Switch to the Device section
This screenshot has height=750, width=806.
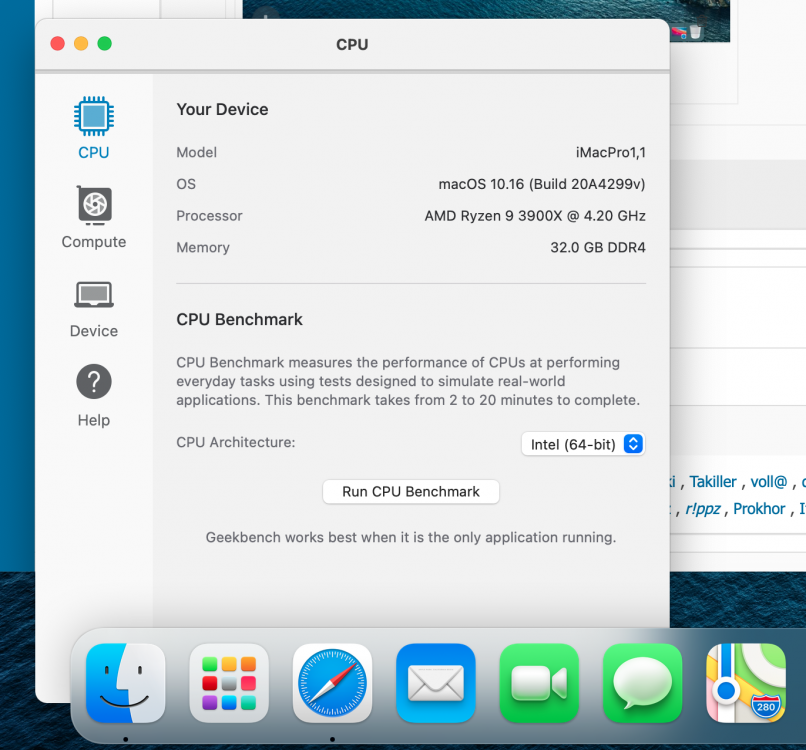(x=94, y=309)
